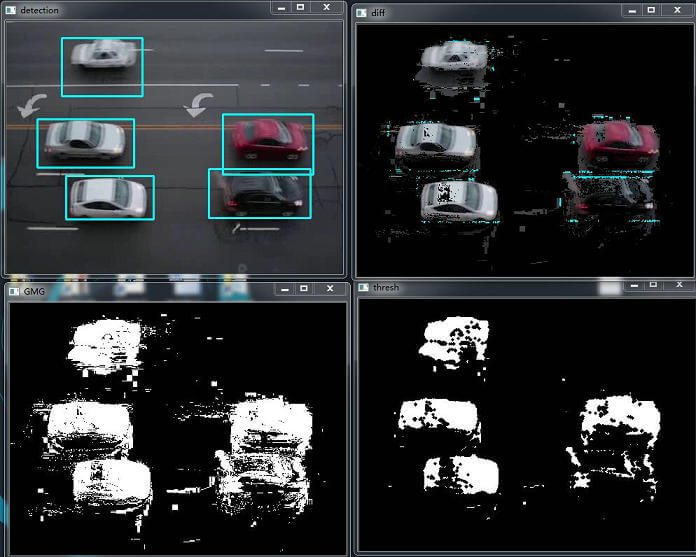The height and width of the screenshot is (557, 696).
Task: Minimize the GMG window
Action: [x=282, y=289]
